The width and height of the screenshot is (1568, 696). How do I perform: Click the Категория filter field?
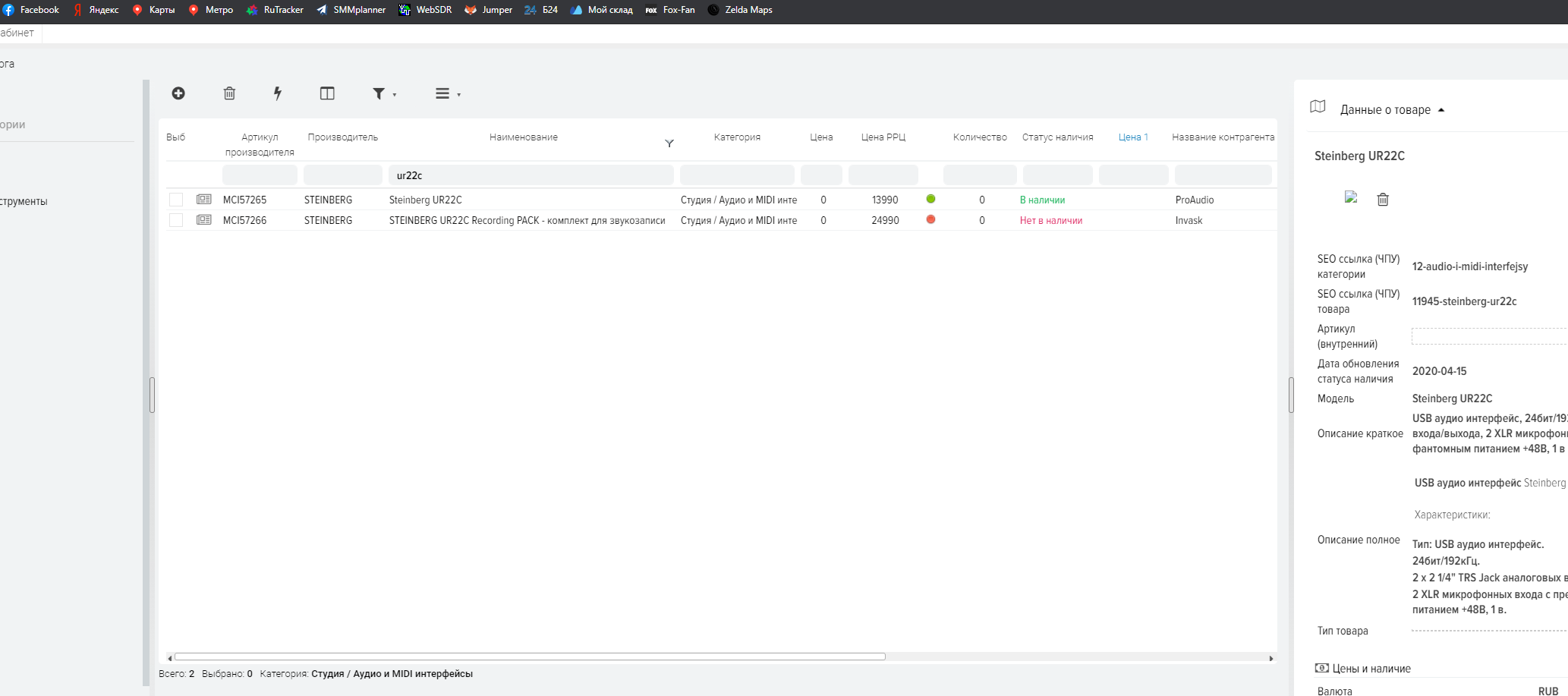click(x=737, y=175)
